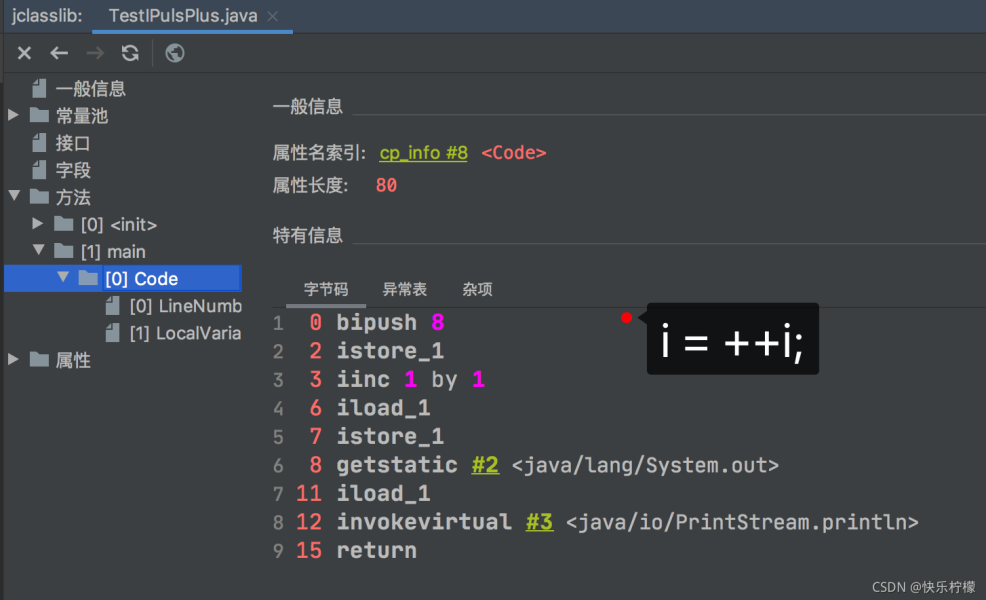Select 接口 tree node
The height and width of the screenshot is (600, 986).
pos(72,143)
